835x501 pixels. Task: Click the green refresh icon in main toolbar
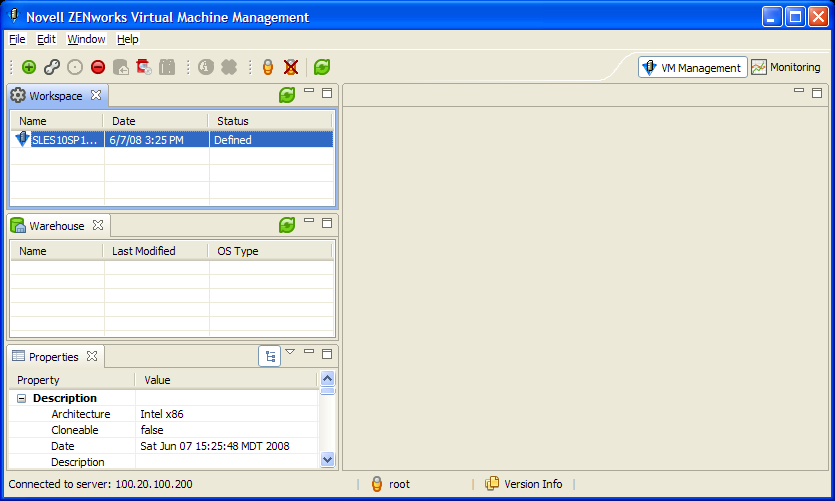point(322,67)
